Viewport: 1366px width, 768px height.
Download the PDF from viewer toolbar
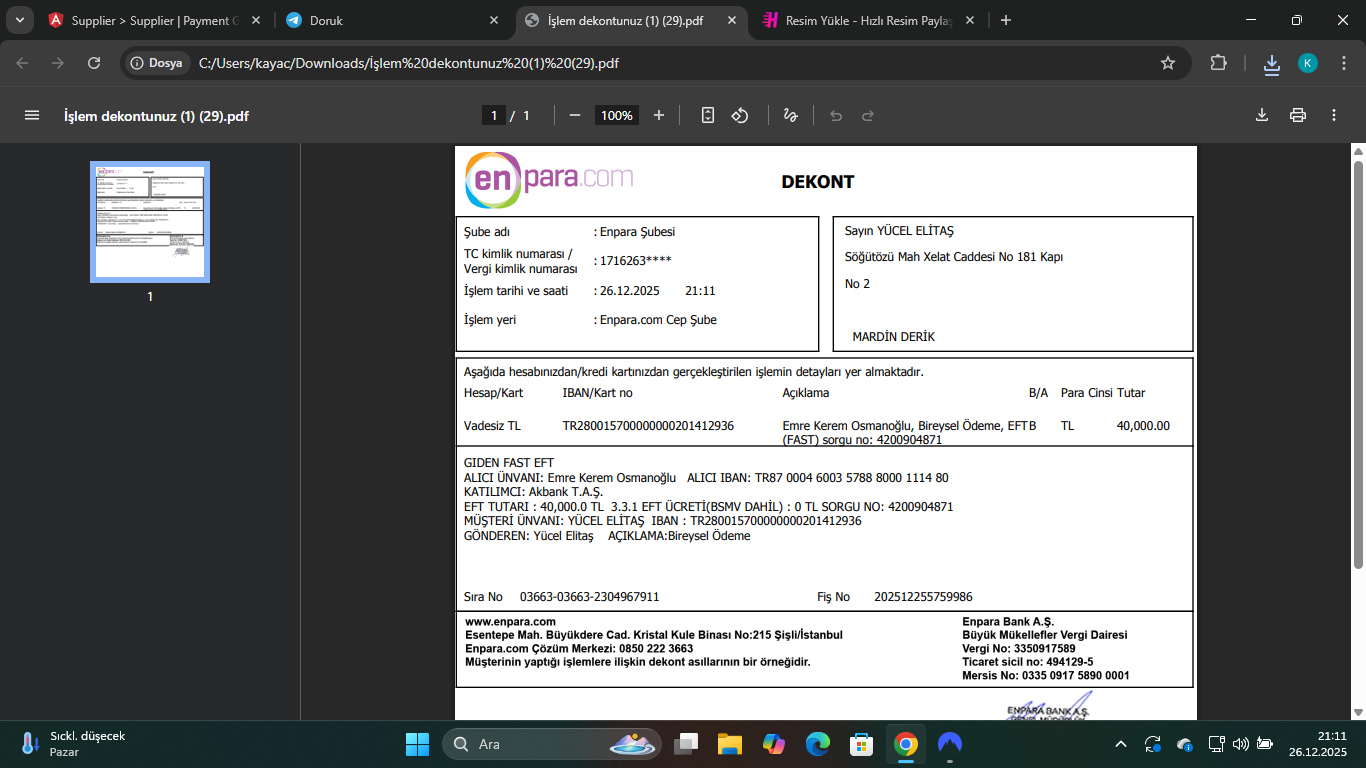1262,115
